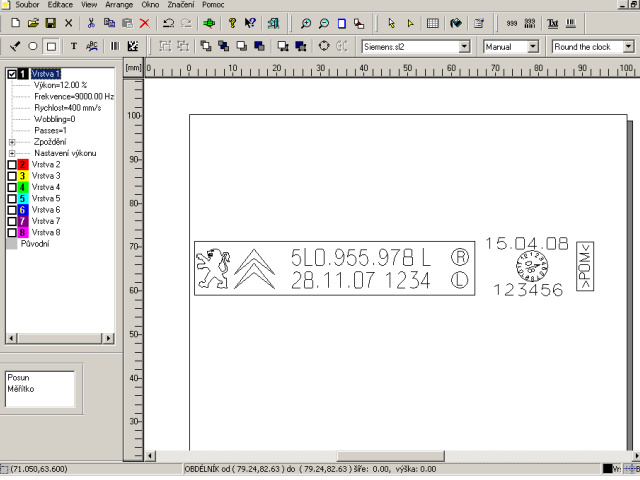Insert a data matrix 2D code
This screenshot has width=640, height=480.
(x=133, y=46)
